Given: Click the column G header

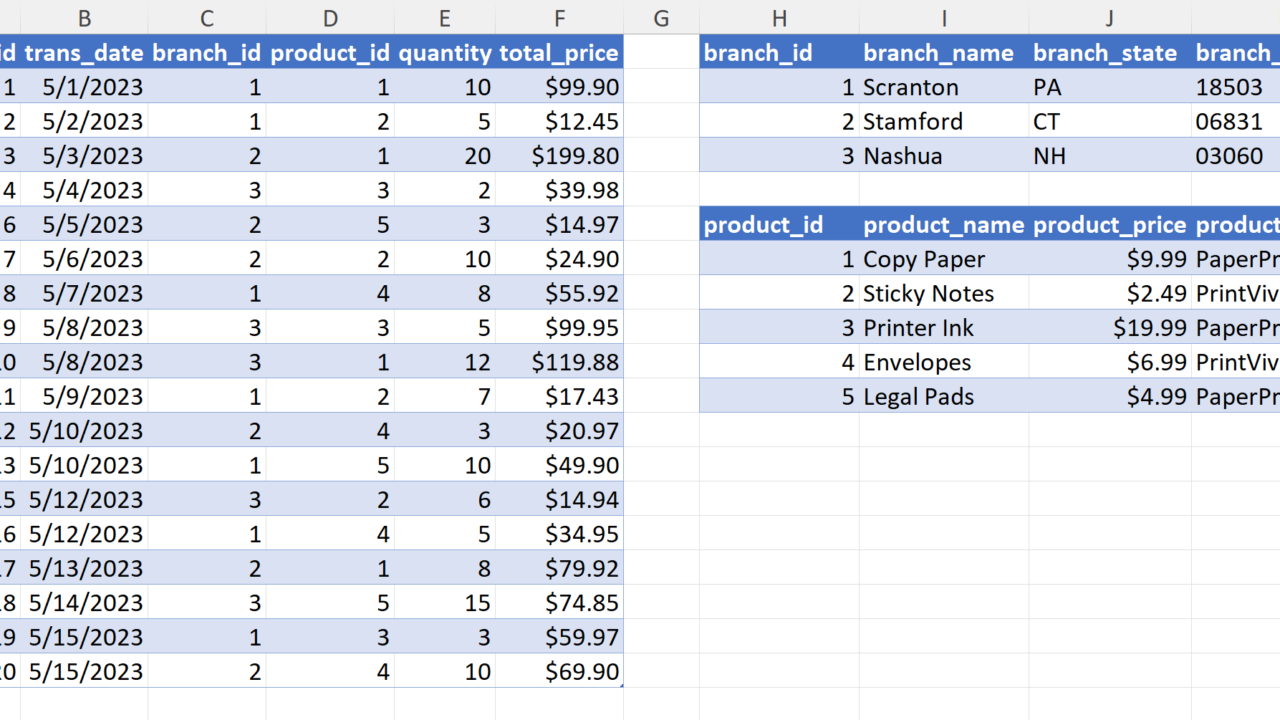Looking at the screenshot, I should pos(661,17).
